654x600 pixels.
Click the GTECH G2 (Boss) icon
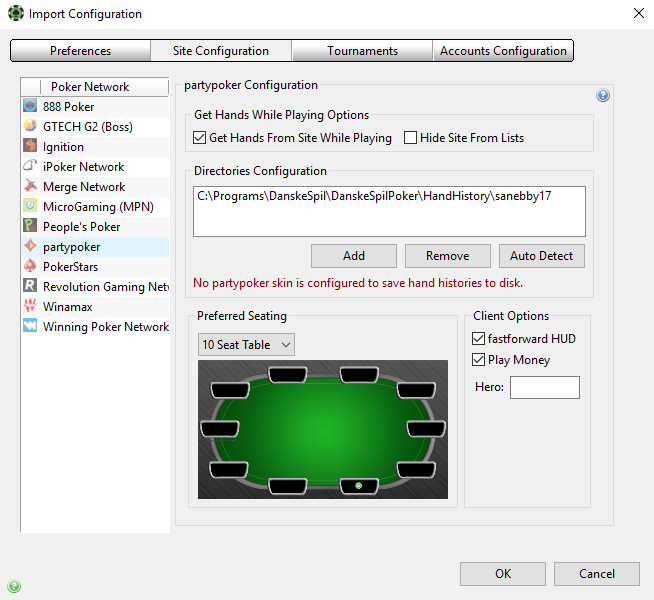30,126
